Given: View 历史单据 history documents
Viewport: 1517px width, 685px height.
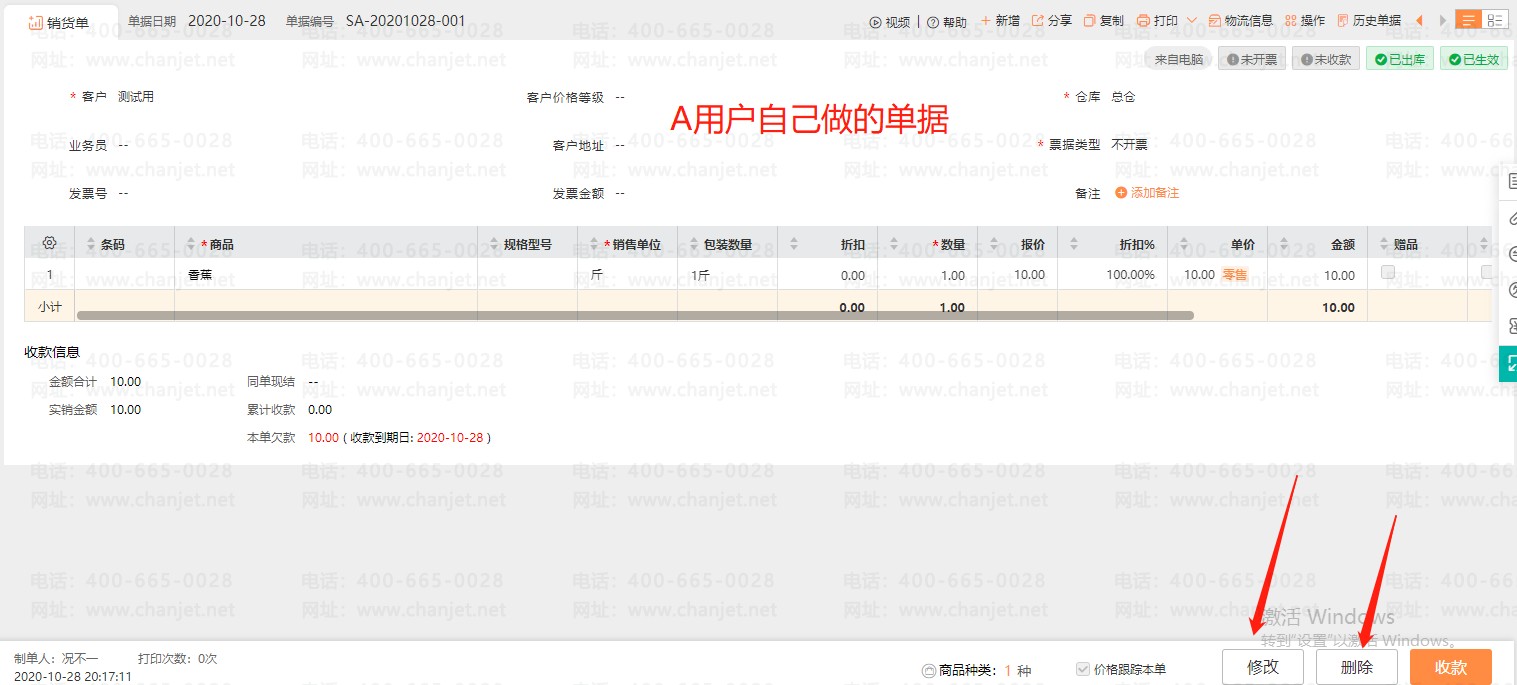Looking at the screenshot, I should [1369, 21].
